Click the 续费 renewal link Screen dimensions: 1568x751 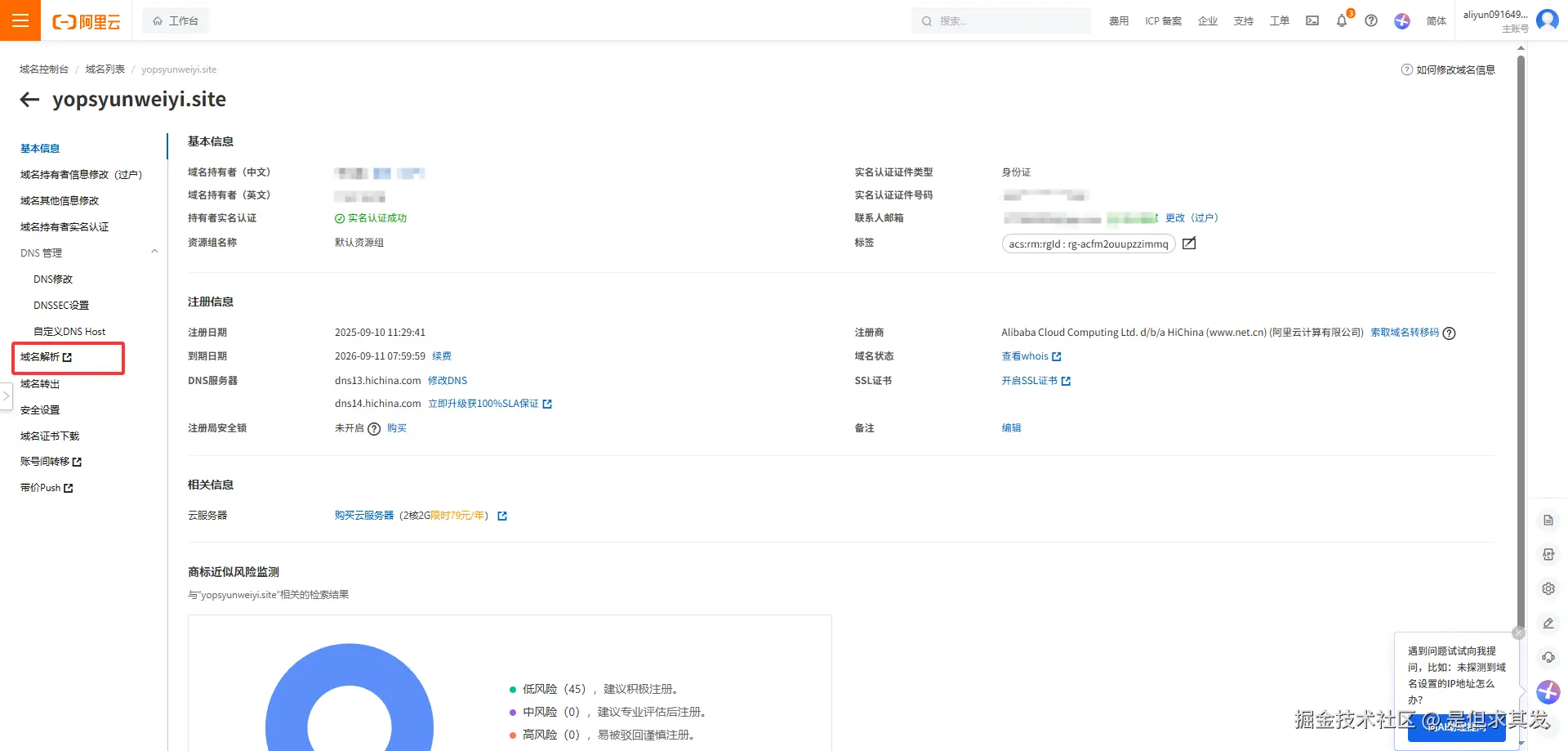tap(442, 355)
